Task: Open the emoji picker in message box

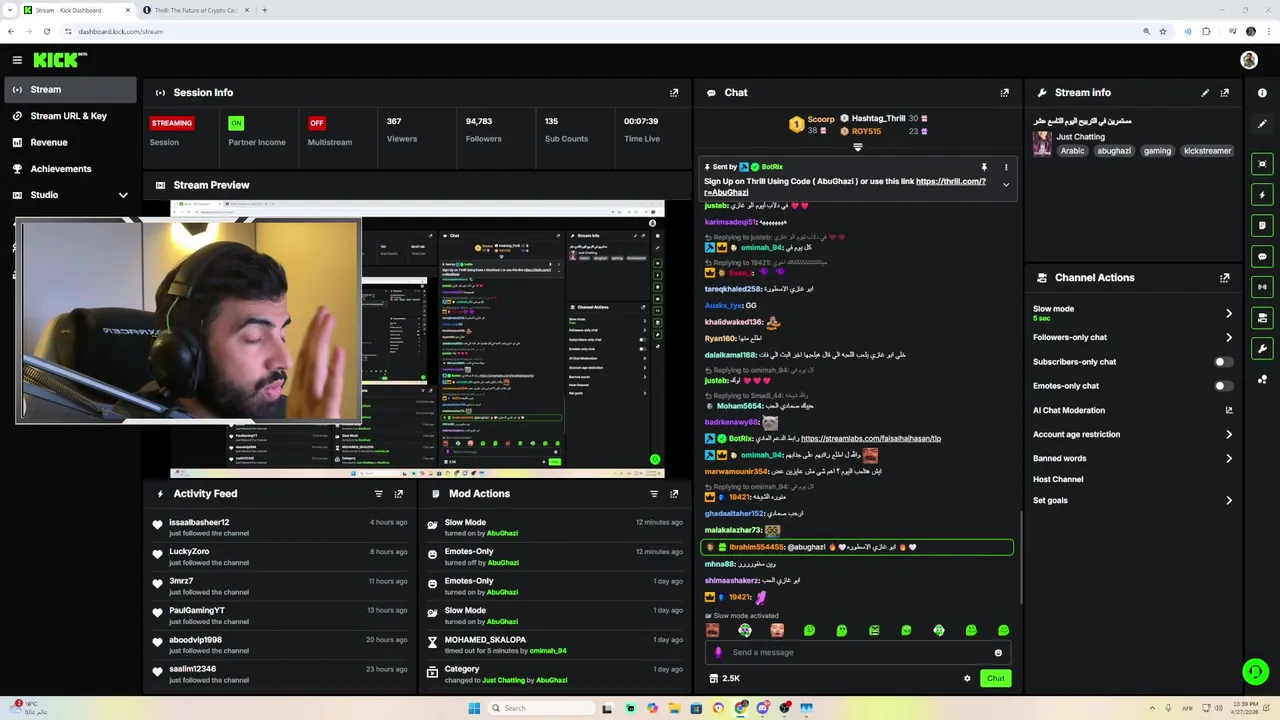Action: [x=998, y=653]
